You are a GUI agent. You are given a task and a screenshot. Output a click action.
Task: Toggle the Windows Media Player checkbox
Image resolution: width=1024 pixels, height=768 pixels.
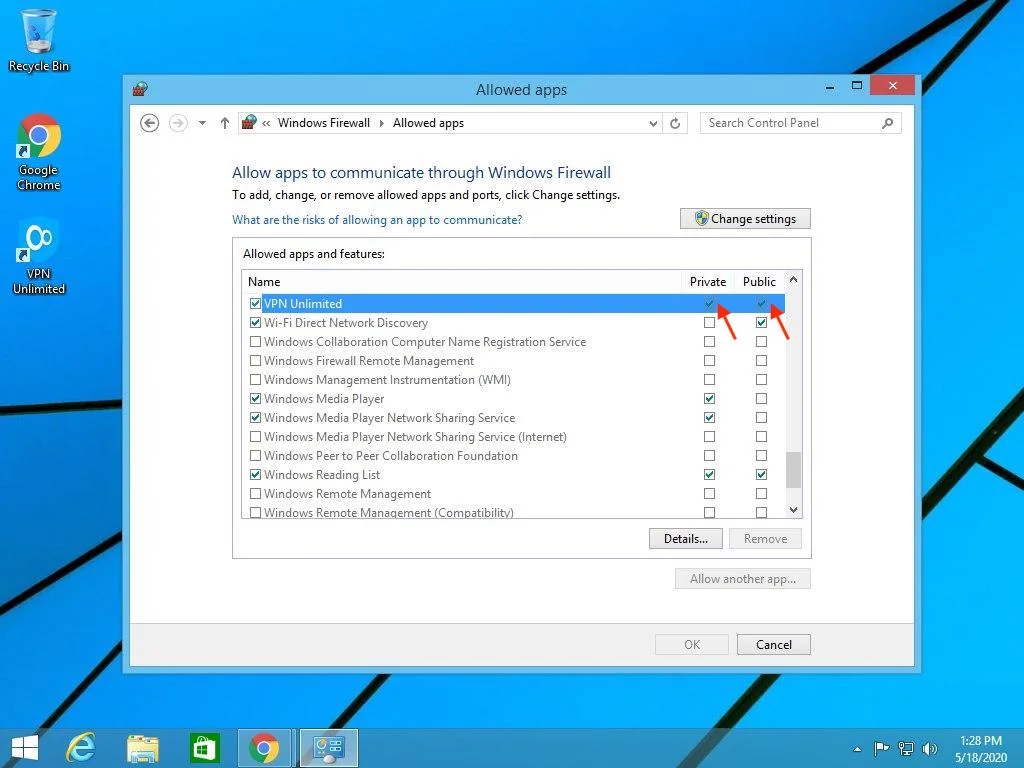(255, 399)
